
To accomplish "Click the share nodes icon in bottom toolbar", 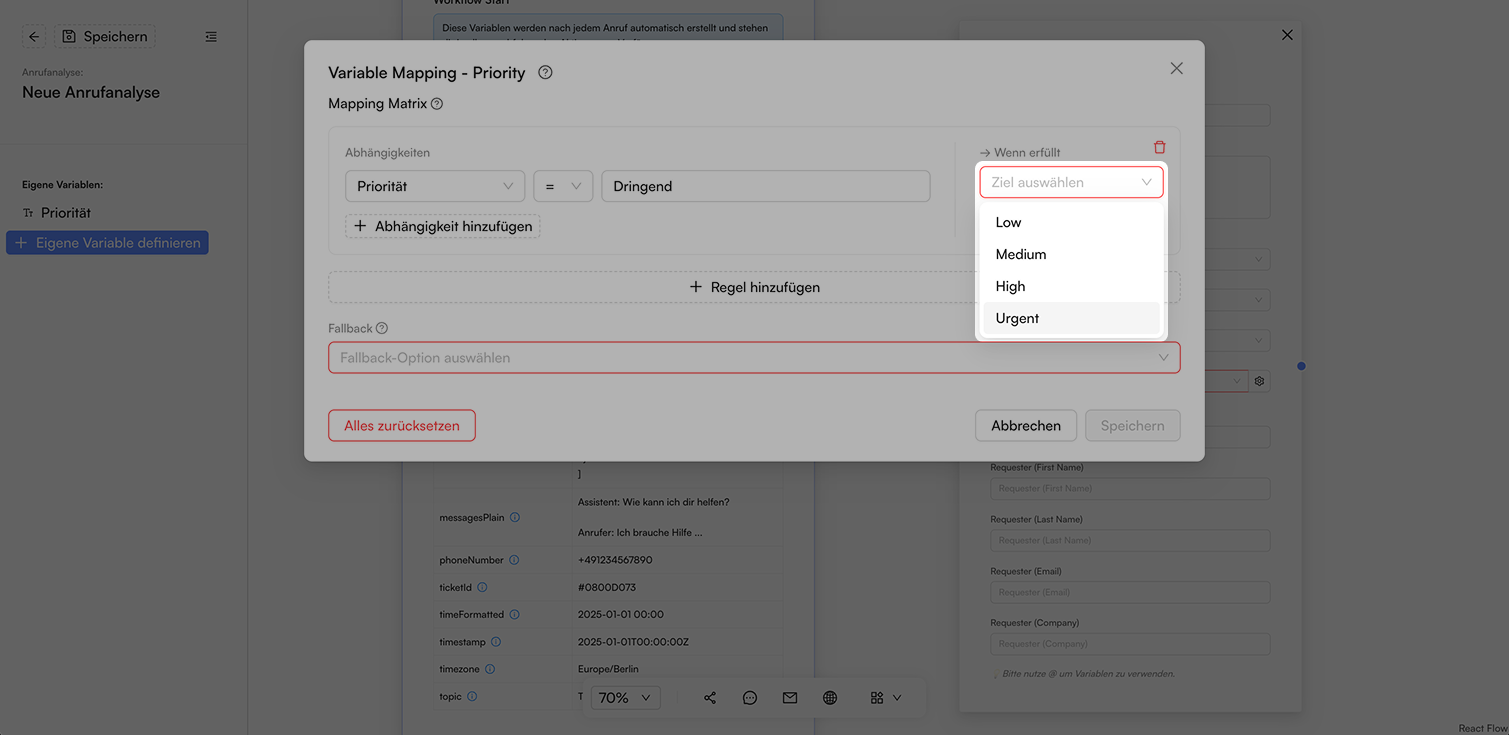I will click(x=710, y=698).
